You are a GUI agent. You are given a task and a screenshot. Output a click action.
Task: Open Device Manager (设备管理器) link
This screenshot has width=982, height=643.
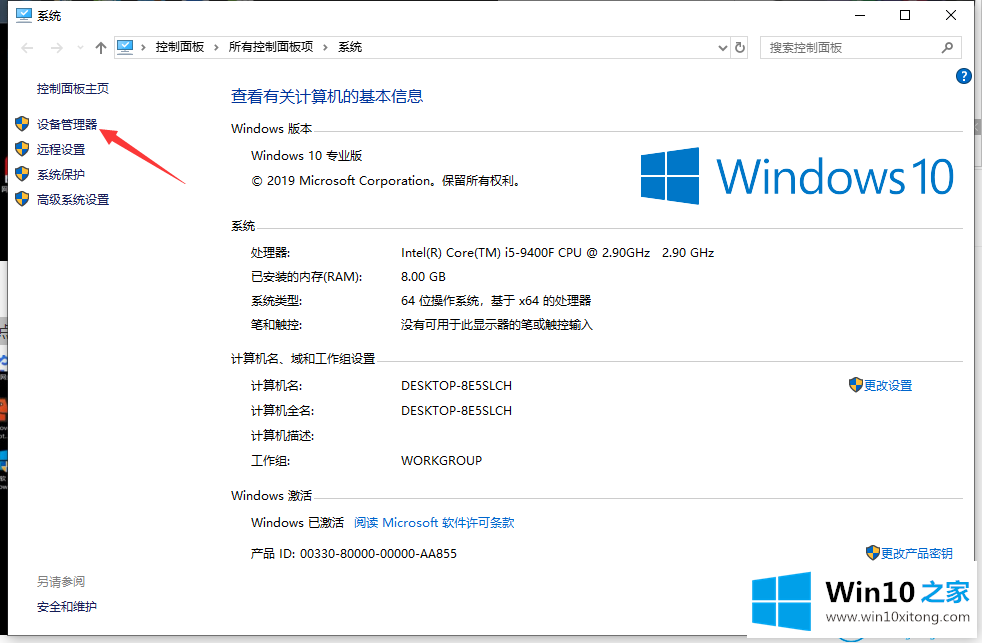67,124
